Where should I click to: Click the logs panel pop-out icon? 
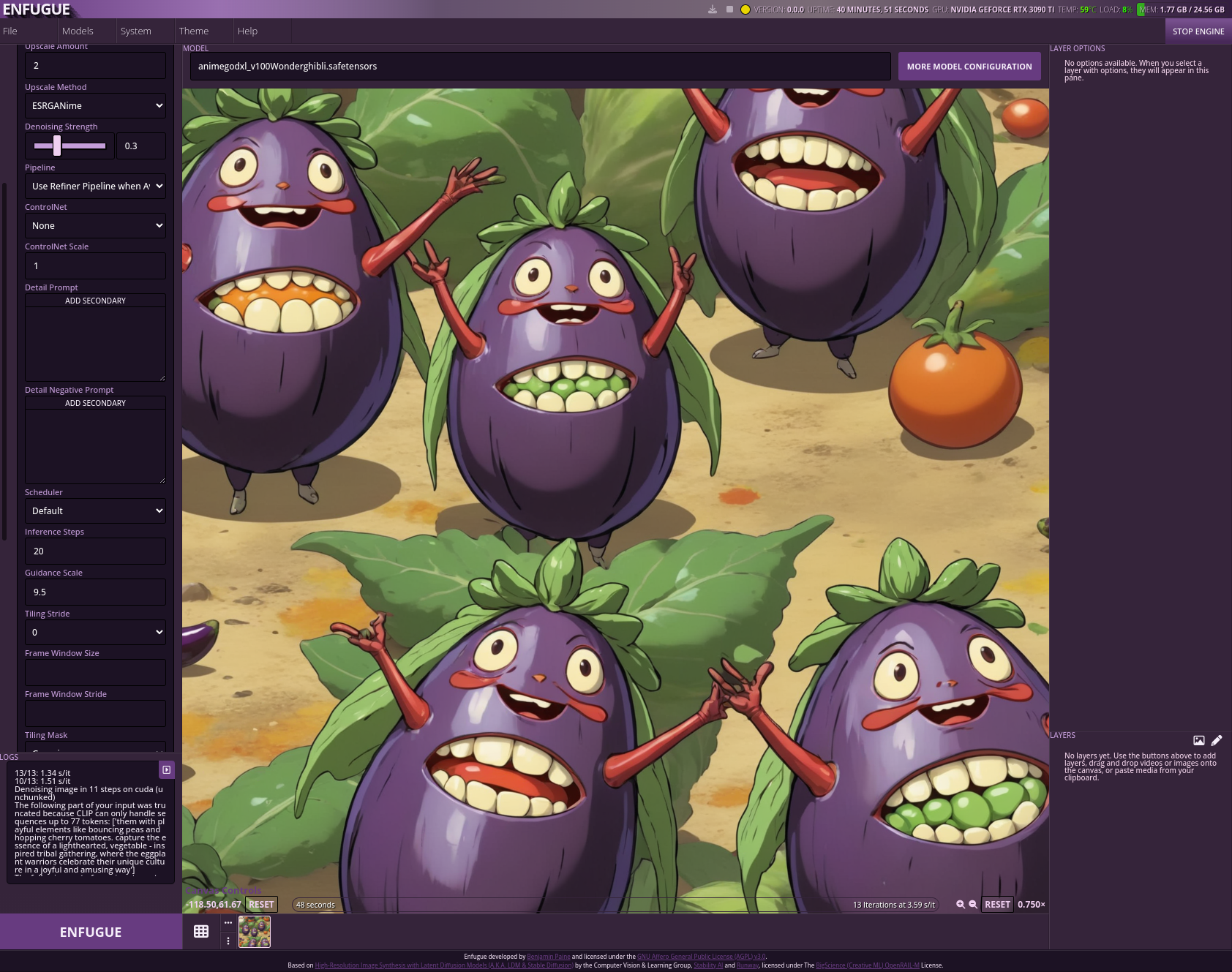pyautogui.click(x=166, y=769)
